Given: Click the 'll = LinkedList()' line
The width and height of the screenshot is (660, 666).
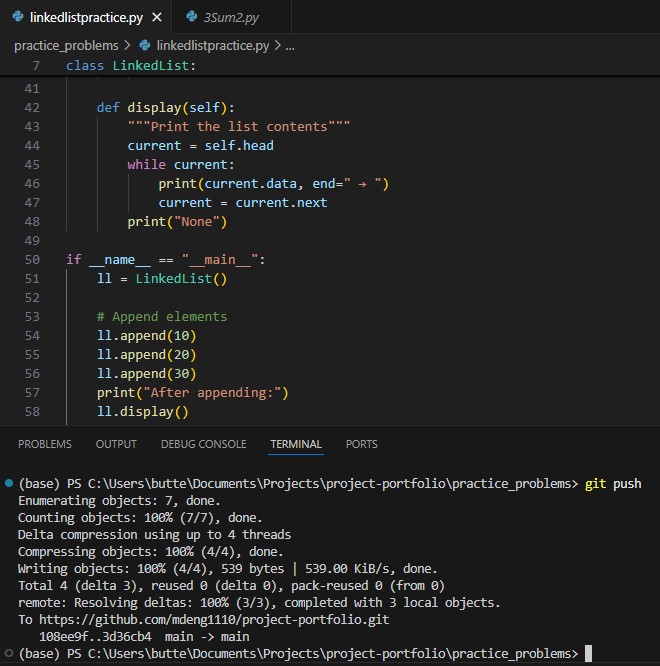Looking at the screenshot, I should [162, 279].
